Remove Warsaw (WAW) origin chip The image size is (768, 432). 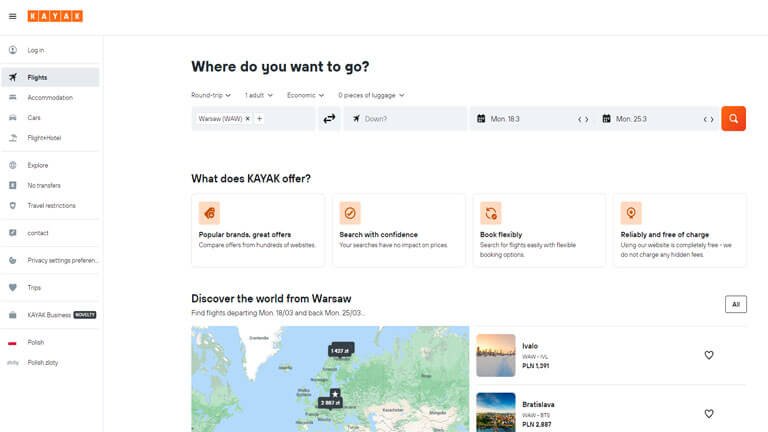248,119
